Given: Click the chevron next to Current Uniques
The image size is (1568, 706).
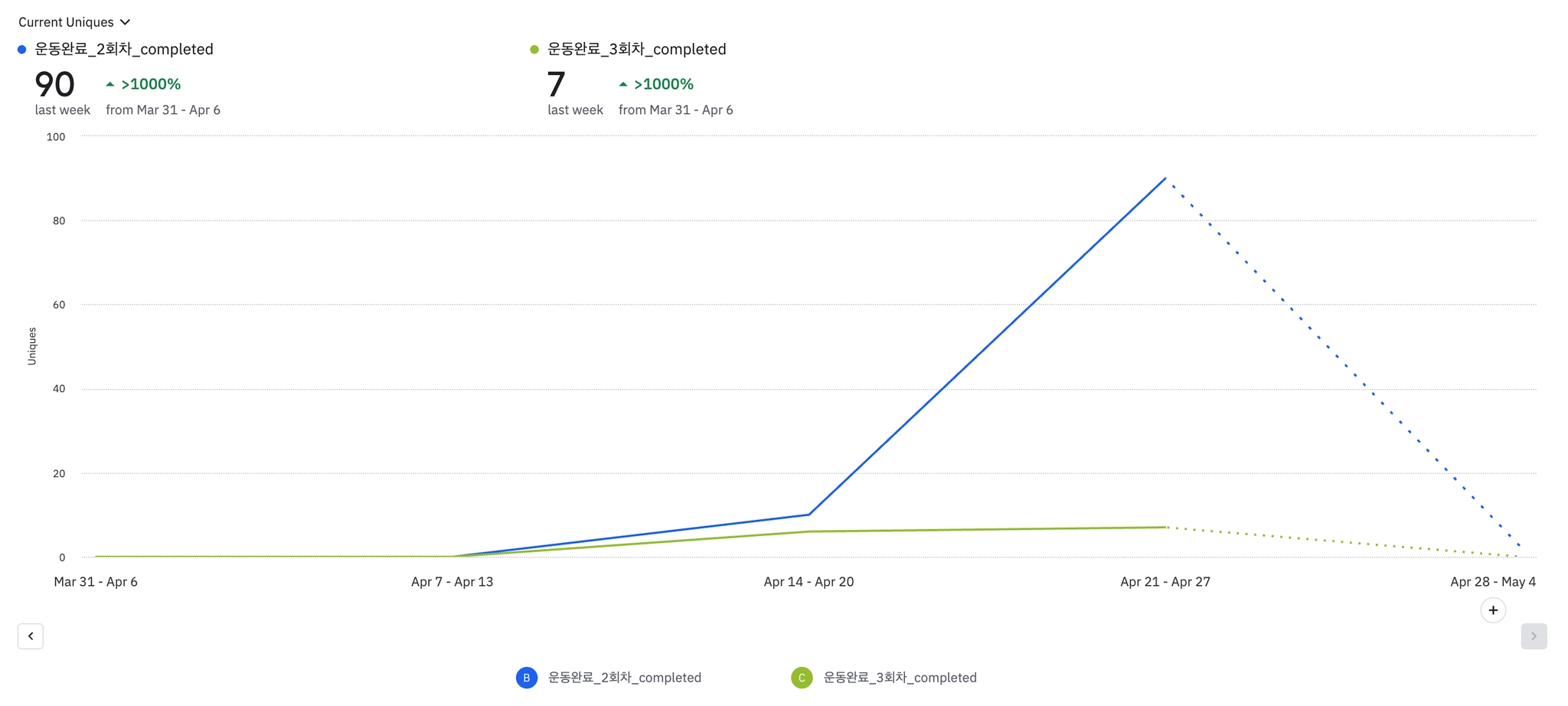Looking at the screenshot, I should pyautogui.click(x=126, y=22).
